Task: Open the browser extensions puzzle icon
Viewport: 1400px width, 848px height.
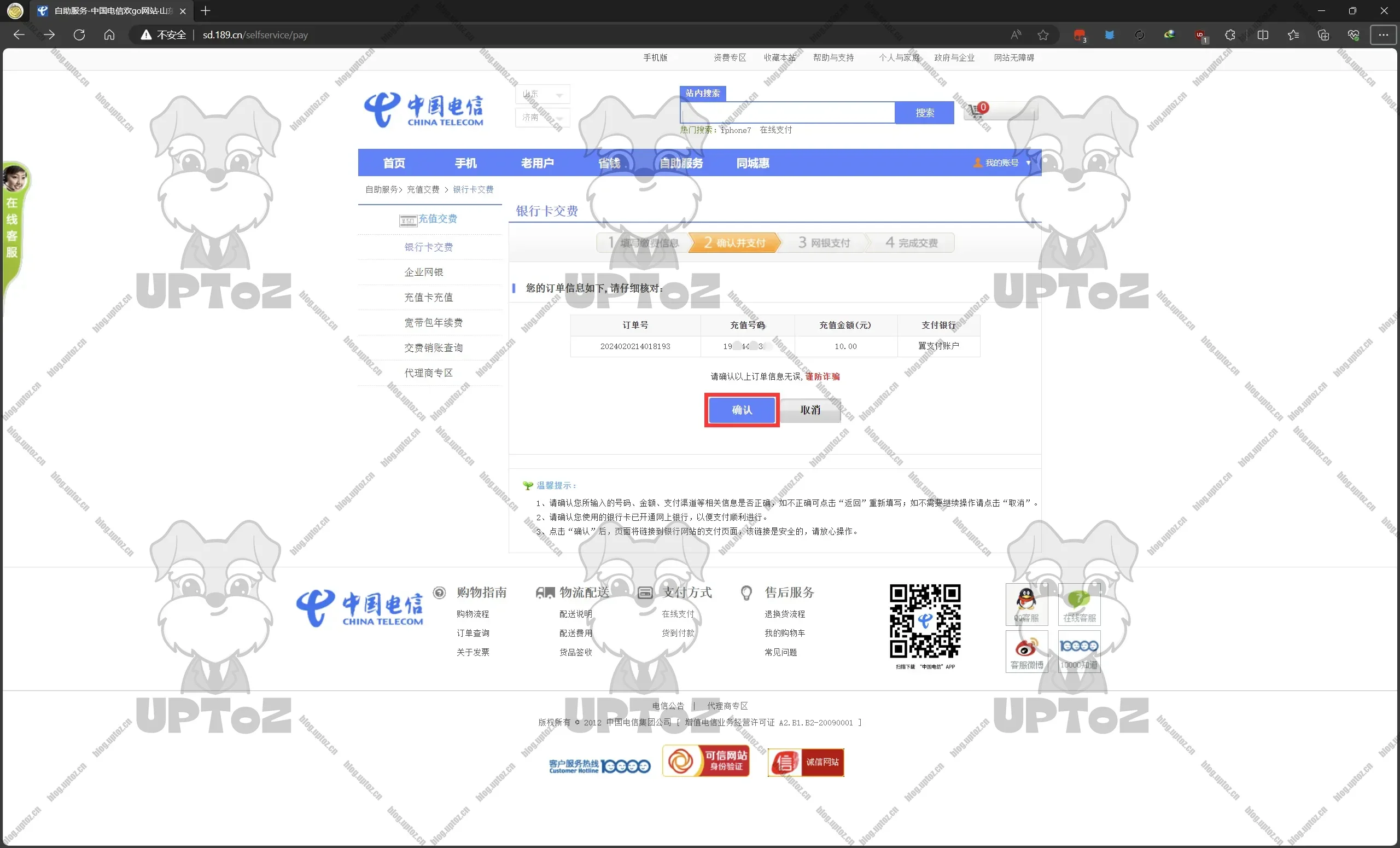Action: click(x=1229, y=34)
